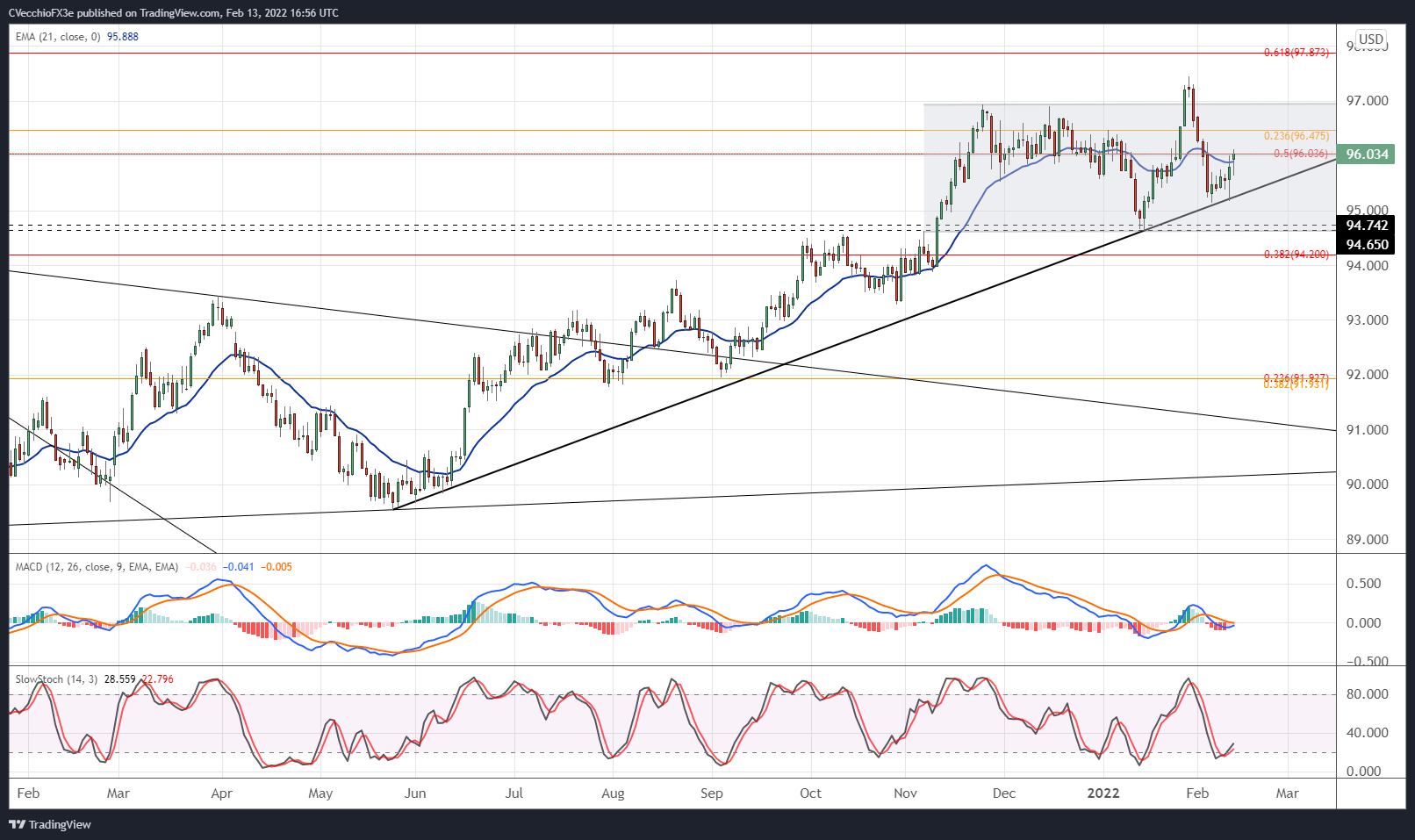This screenshot has height=840, width=1415.
Task: Select the MACD (12, 26, close, 9, EMA, EMA) legend
Action: pyautogui.click(x=97, y=567)
